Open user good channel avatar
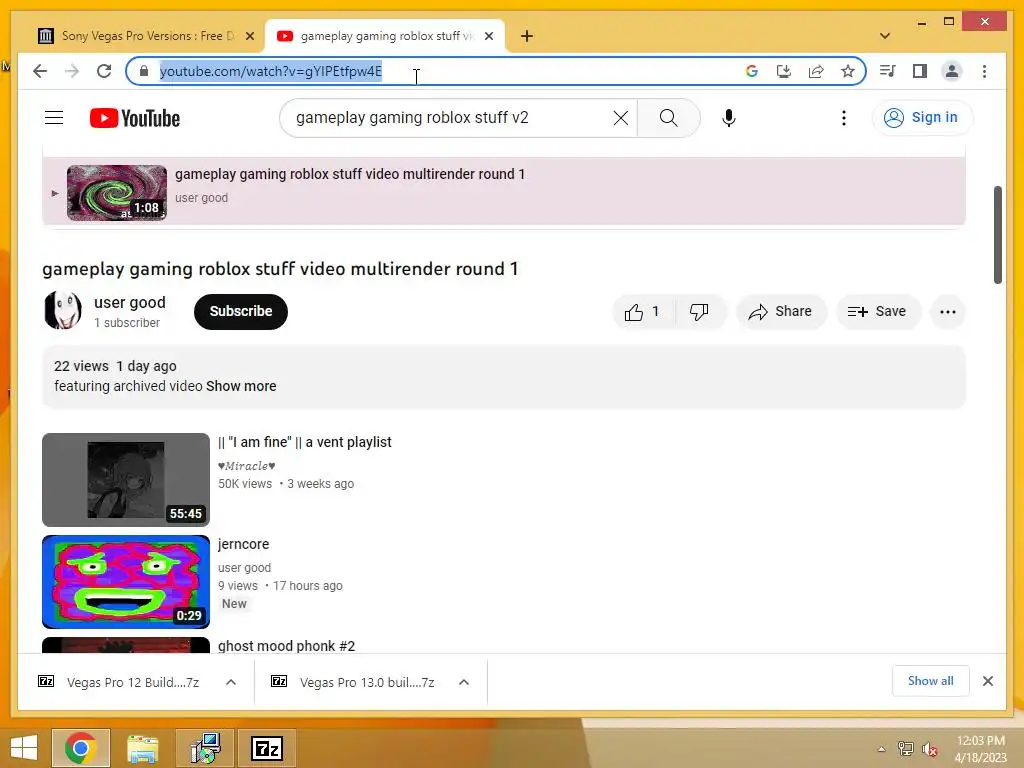The width and height of the screenshot is (1024, 768). (63, 310)
